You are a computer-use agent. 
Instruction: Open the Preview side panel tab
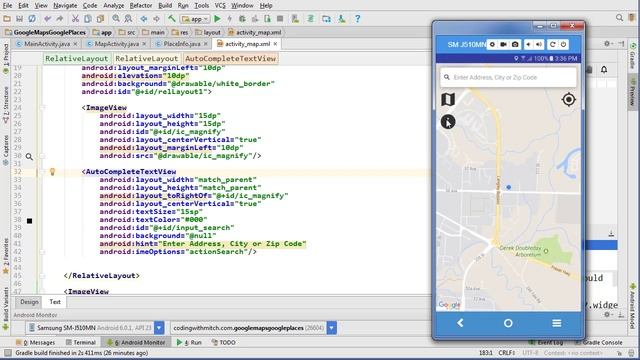(x=633, y=91)
